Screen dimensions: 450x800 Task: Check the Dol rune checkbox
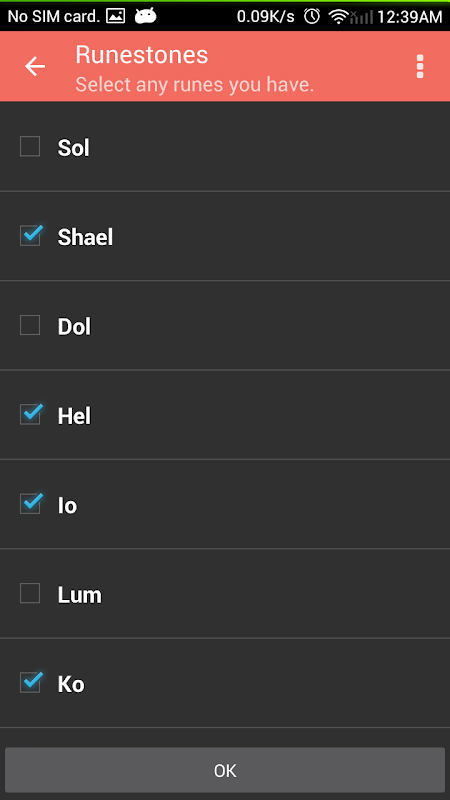(30, 325)
